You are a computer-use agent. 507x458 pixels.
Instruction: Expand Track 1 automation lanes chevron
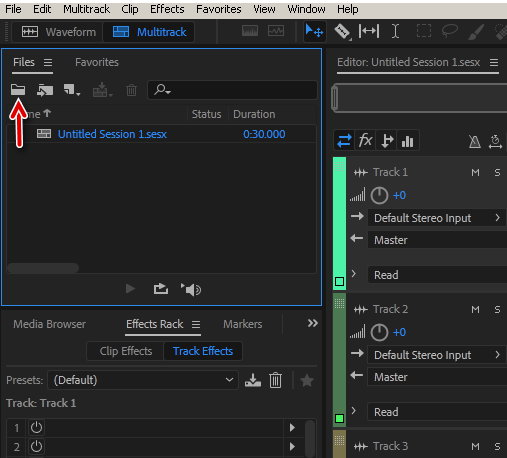[x=354, y=274]
